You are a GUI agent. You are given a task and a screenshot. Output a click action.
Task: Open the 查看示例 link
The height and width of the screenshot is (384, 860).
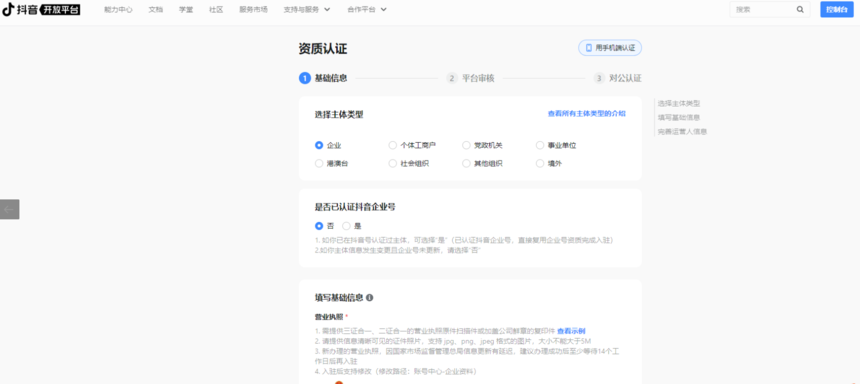pos(571,331)
